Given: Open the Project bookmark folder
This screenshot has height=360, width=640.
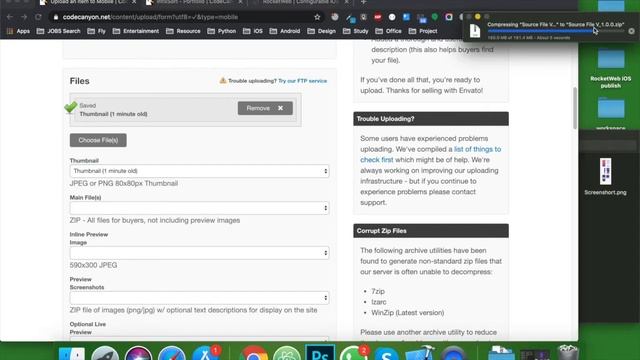Looking at the screenshot, I should point(423,31).
